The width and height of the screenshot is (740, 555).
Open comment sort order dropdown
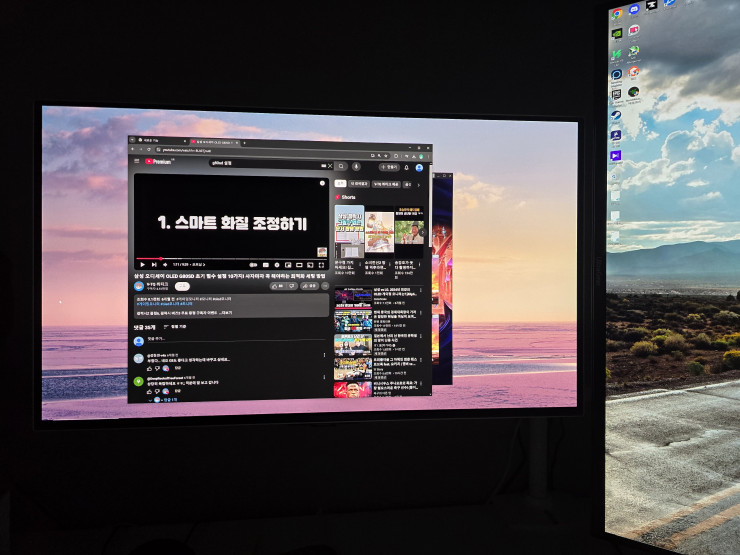[x=175, y=327]
